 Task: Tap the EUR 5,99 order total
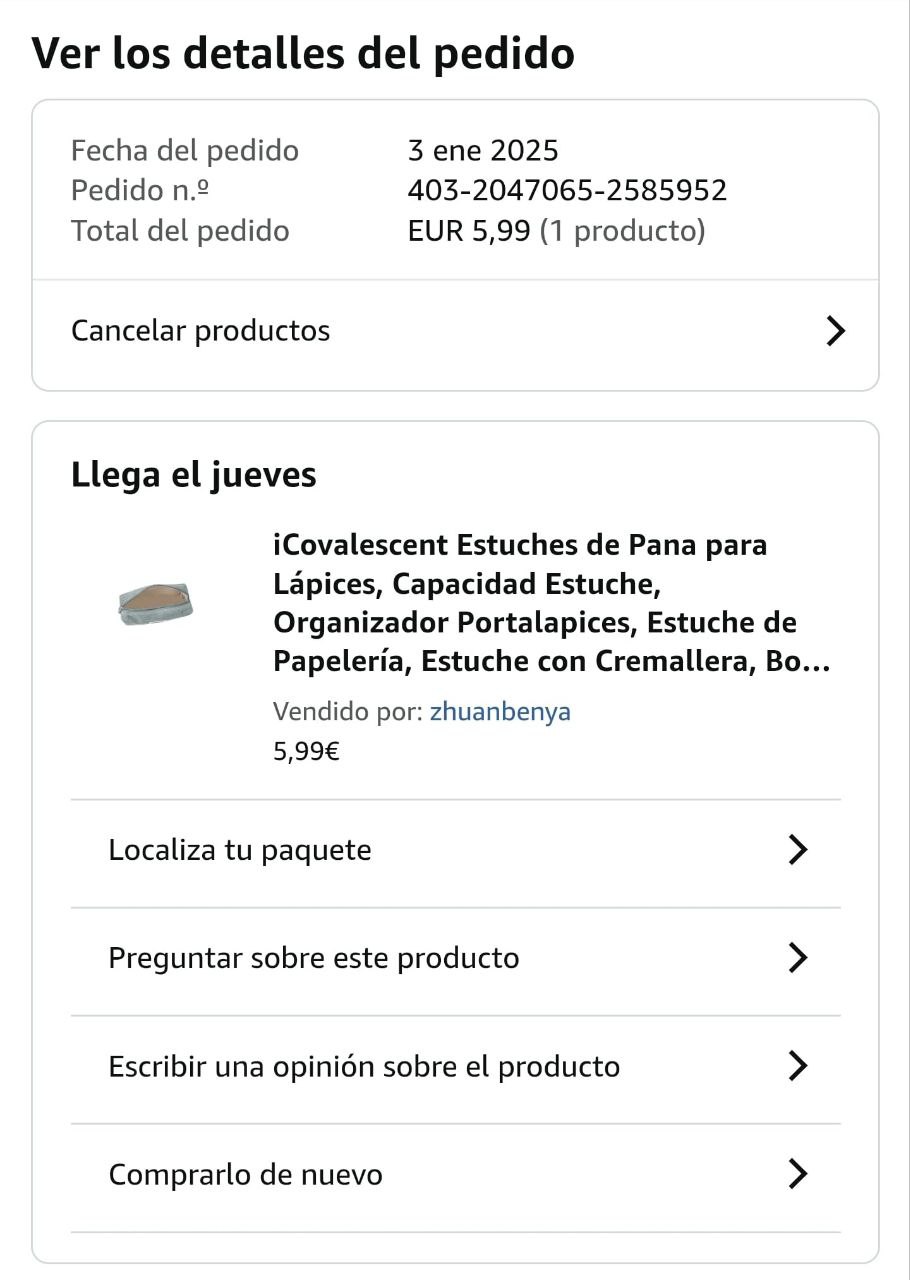(x=469, y=231)
